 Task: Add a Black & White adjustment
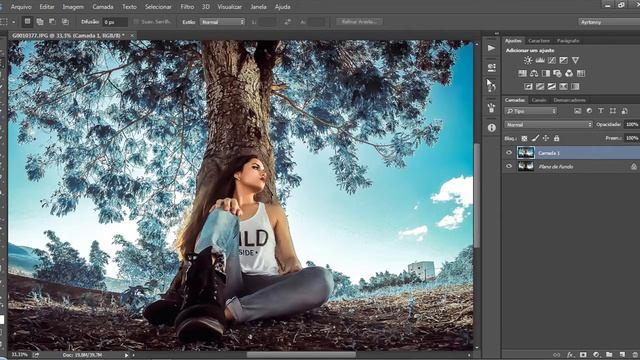pos(546,73)
